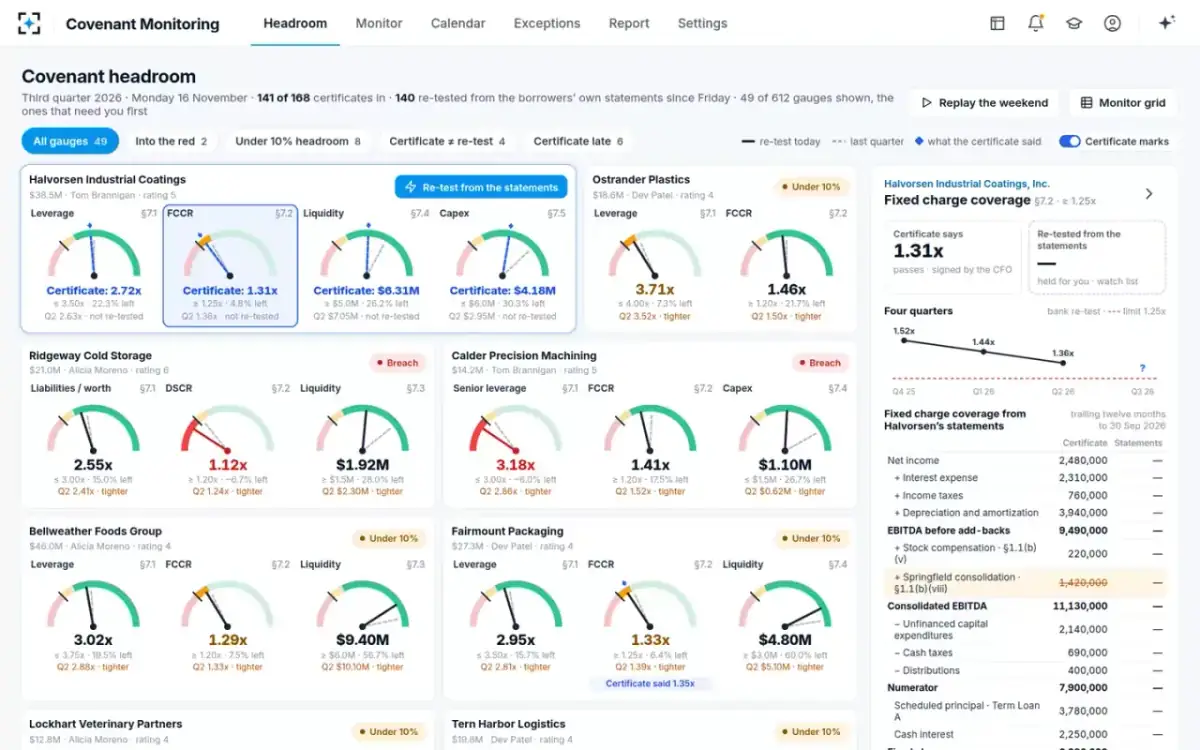
Task: Select Bellweather Foods Liquidity gauge
Action: [x=362, y=615]
